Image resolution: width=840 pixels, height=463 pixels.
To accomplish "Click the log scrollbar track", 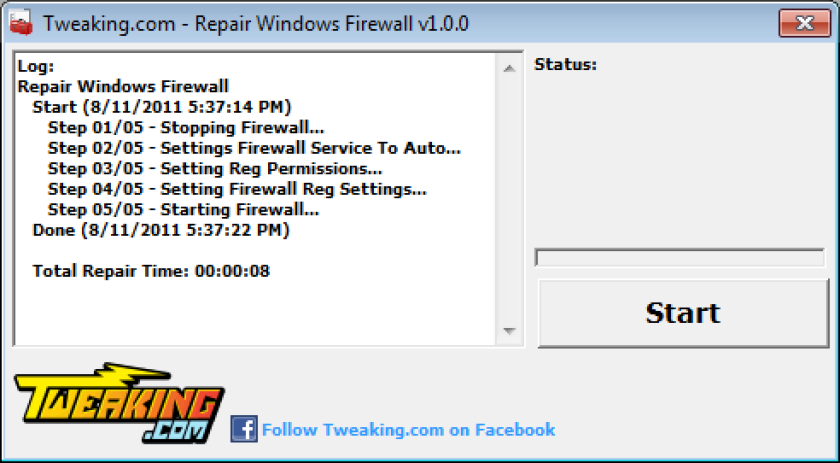I will [x=509, y=199].
